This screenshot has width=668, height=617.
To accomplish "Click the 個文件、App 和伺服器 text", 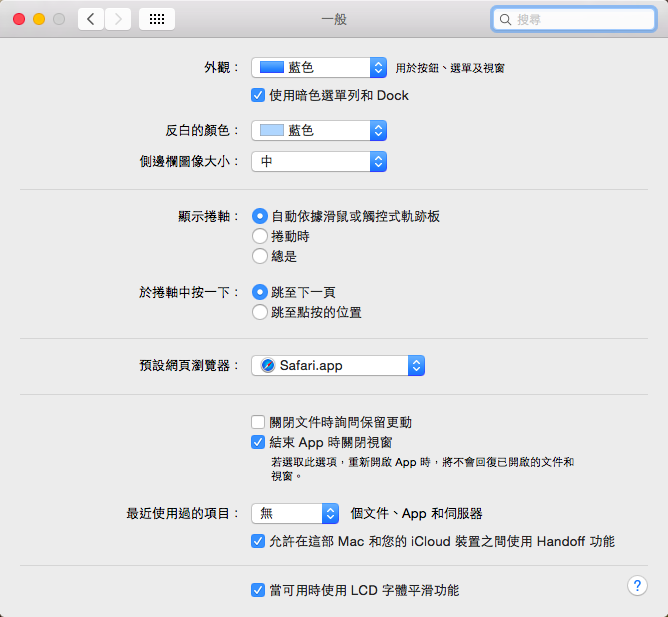I will click(x=416, y=513).
